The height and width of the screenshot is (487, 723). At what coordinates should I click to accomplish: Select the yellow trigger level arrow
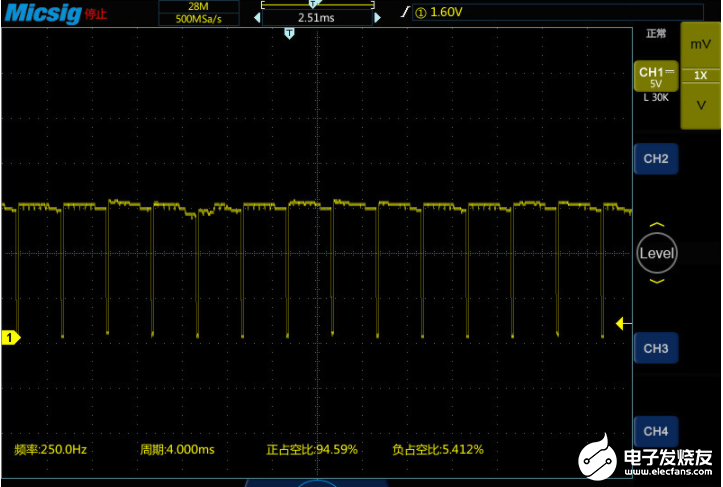pyautogui.click(x=623, y=323)
